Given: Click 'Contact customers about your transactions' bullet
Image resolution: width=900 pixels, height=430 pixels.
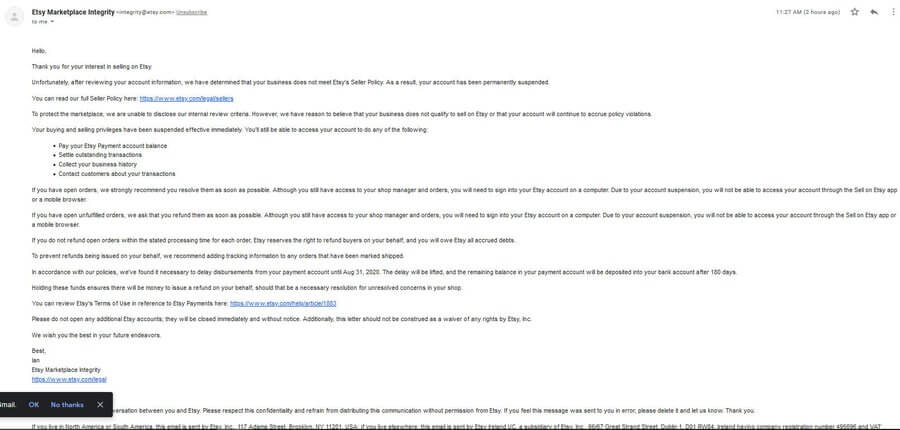Looking at the screenshot, I should (117, 173).
